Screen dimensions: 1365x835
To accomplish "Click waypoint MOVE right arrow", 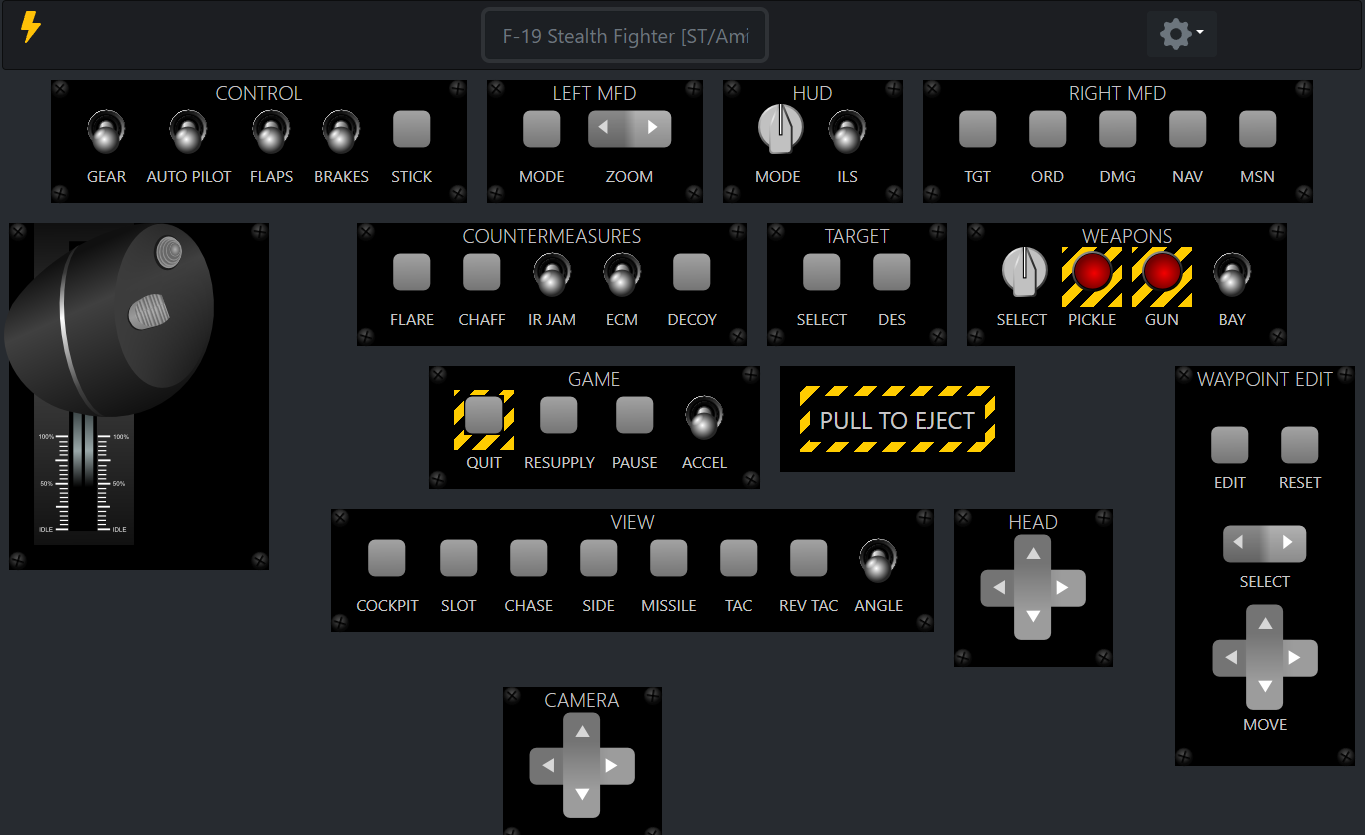I will coord(1296,658).
